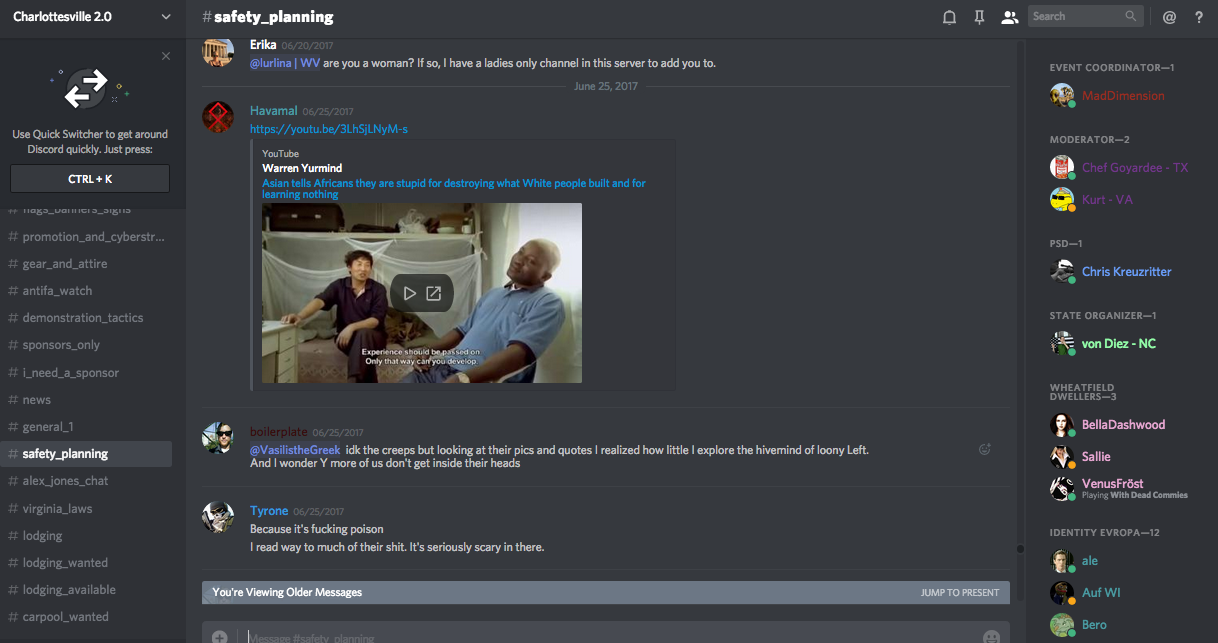Open help via the question mark icon
This screenshot has width=1218, height=643.
pos(1199,17)
